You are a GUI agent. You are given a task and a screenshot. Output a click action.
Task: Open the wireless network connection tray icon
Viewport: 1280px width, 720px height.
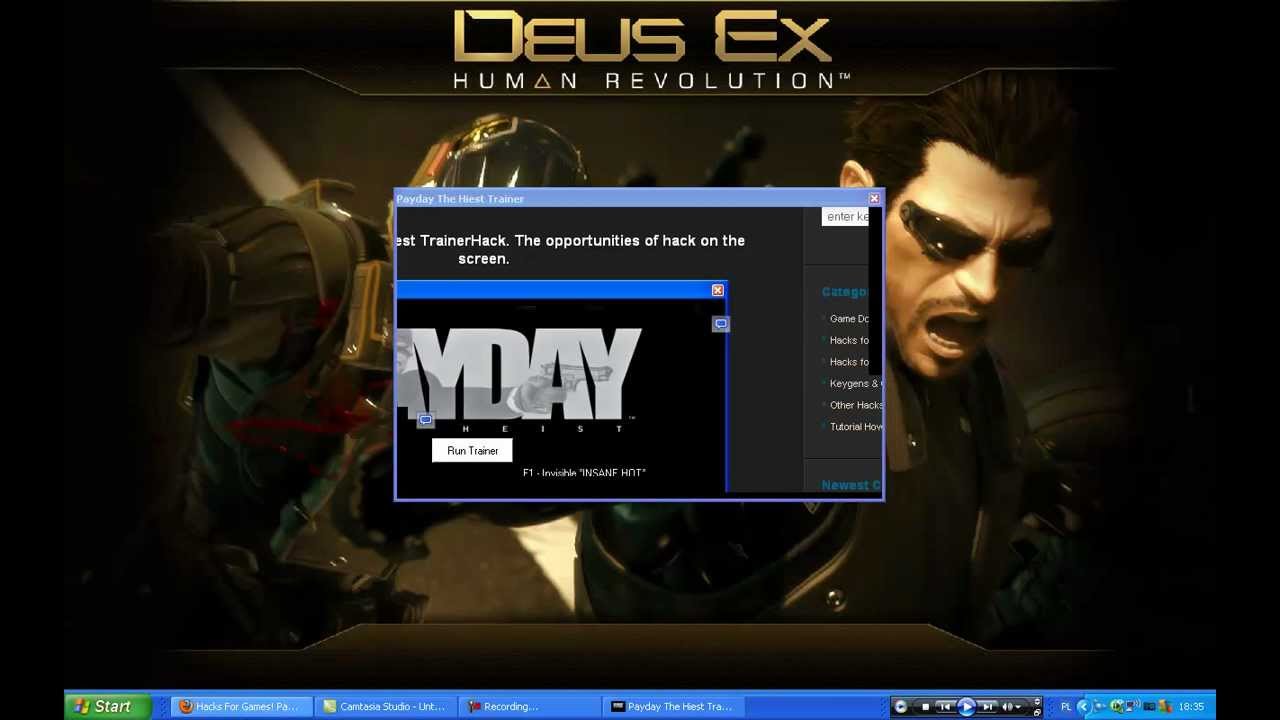[x=1133, y=707]
